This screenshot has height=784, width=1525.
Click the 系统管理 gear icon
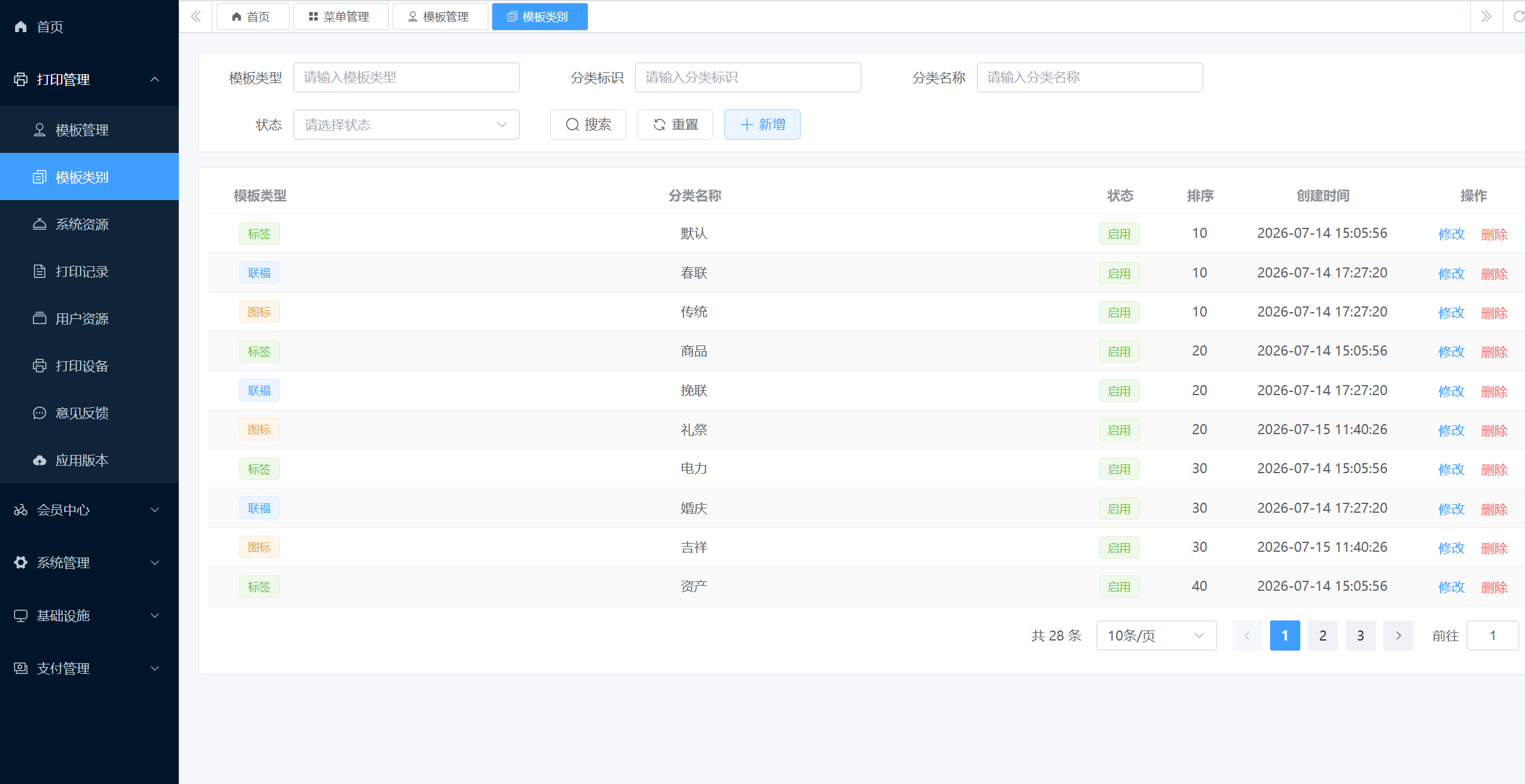point(21,563)
